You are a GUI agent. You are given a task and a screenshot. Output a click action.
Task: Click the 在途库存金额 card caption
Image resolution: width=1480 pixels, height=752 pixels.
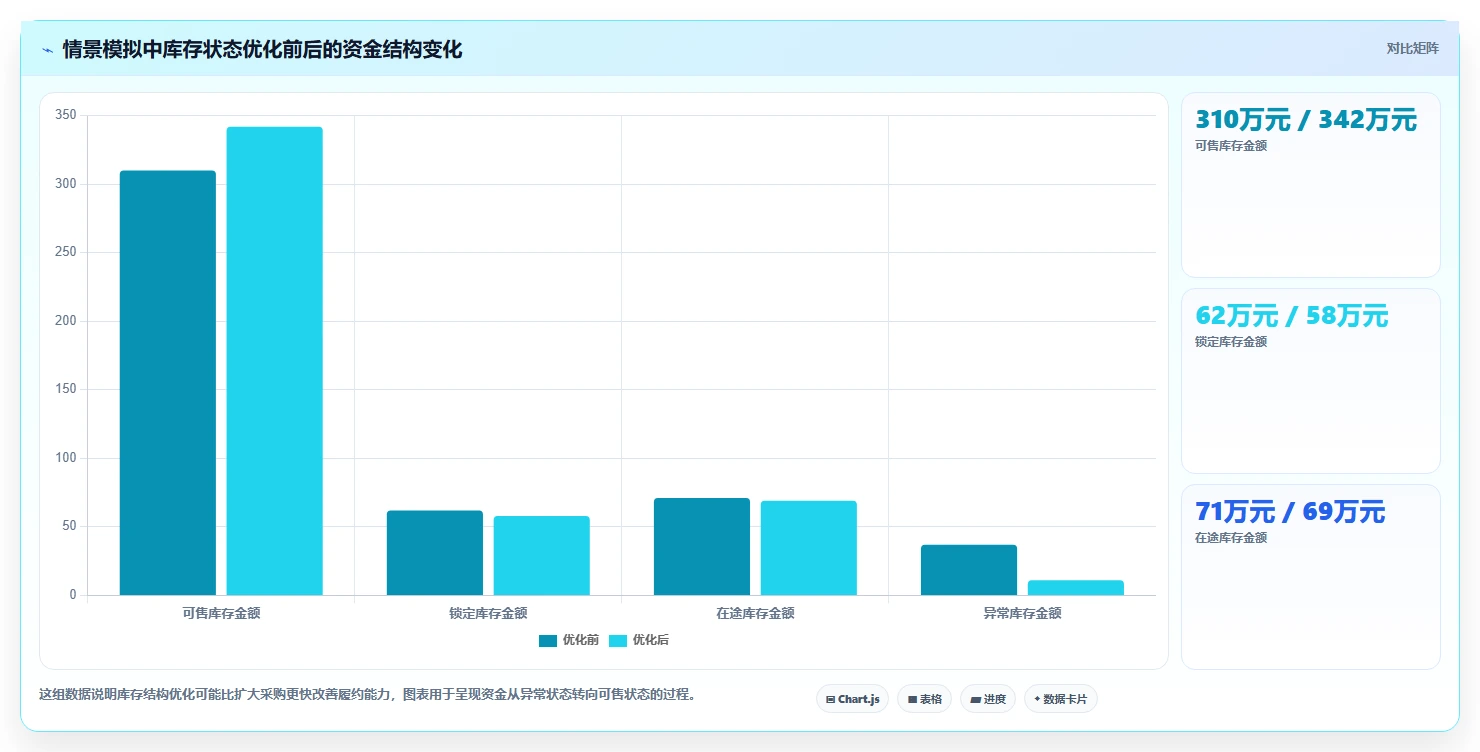point(1231,538)
